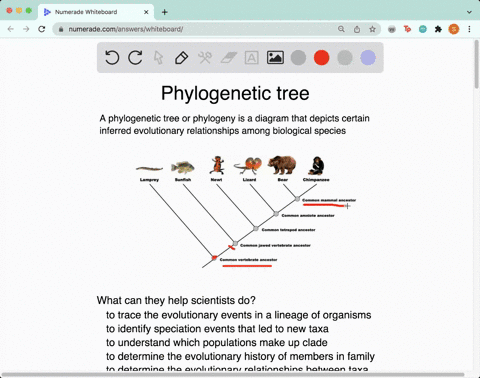Click the red Tp extension icon

[407, 29]
